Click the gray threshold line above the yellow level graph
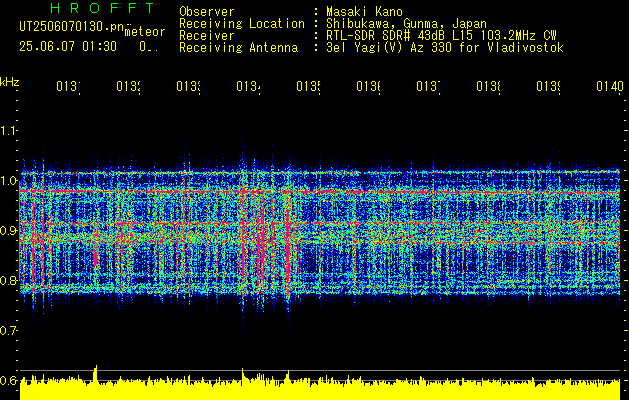 320,370
